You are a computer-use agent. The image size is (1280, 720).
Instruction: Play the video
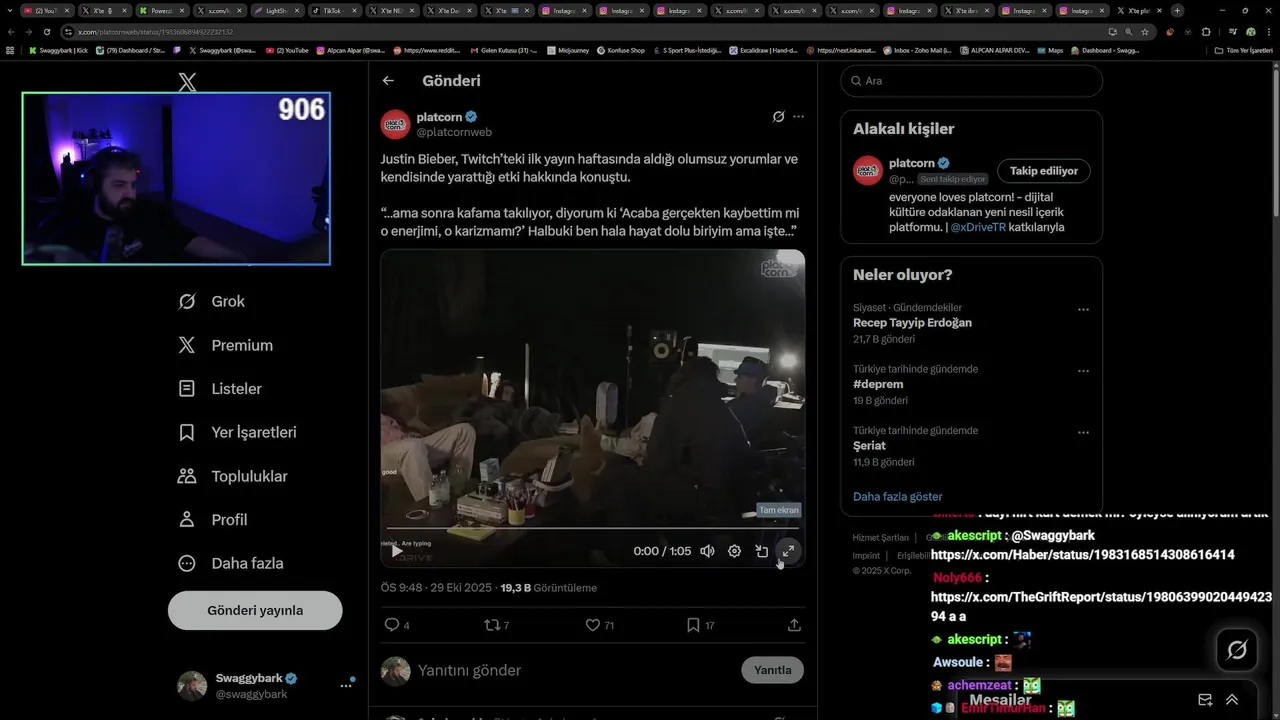tap(397, 551)
